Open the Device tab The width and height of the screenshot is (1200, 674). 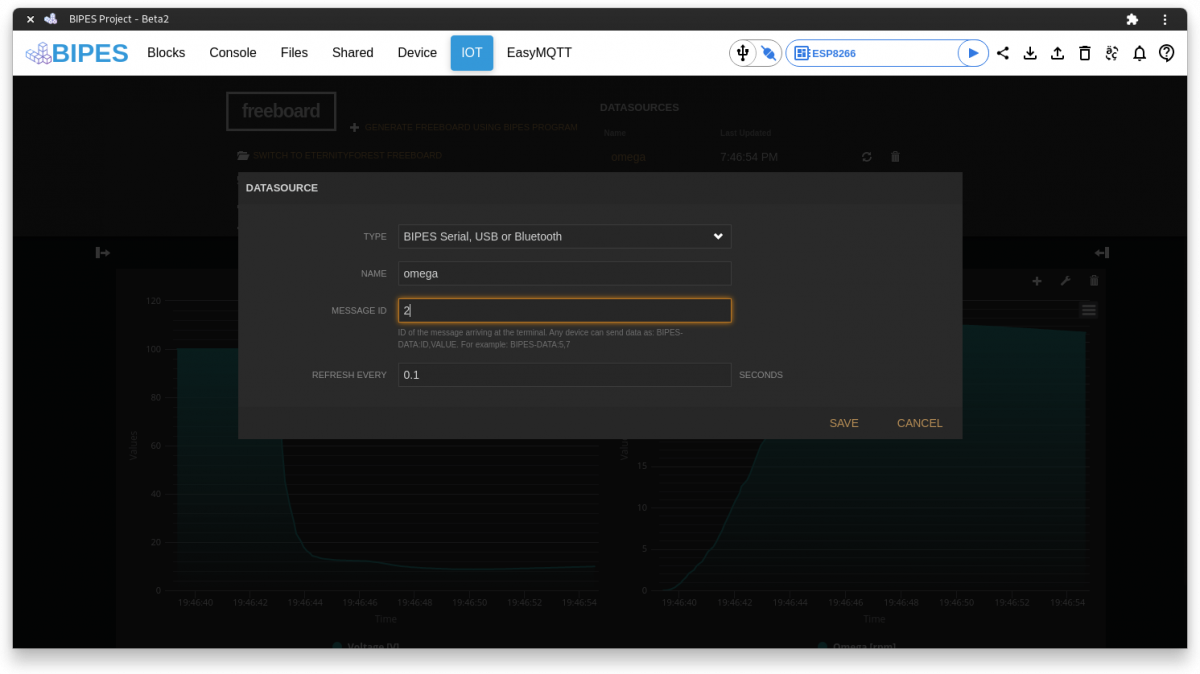417,53
